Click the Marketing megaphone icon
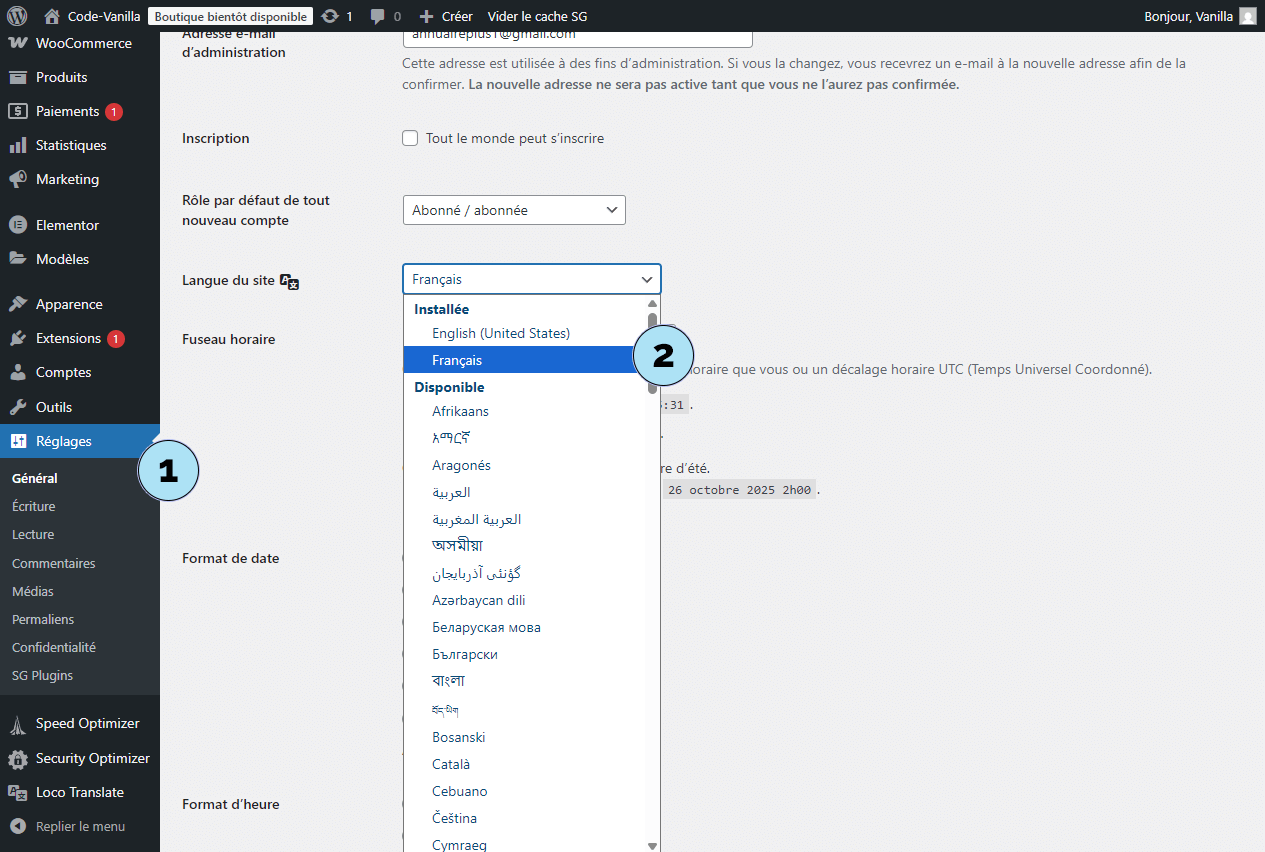The width and height of the screenshot is (1265, 852). (17, 179)
